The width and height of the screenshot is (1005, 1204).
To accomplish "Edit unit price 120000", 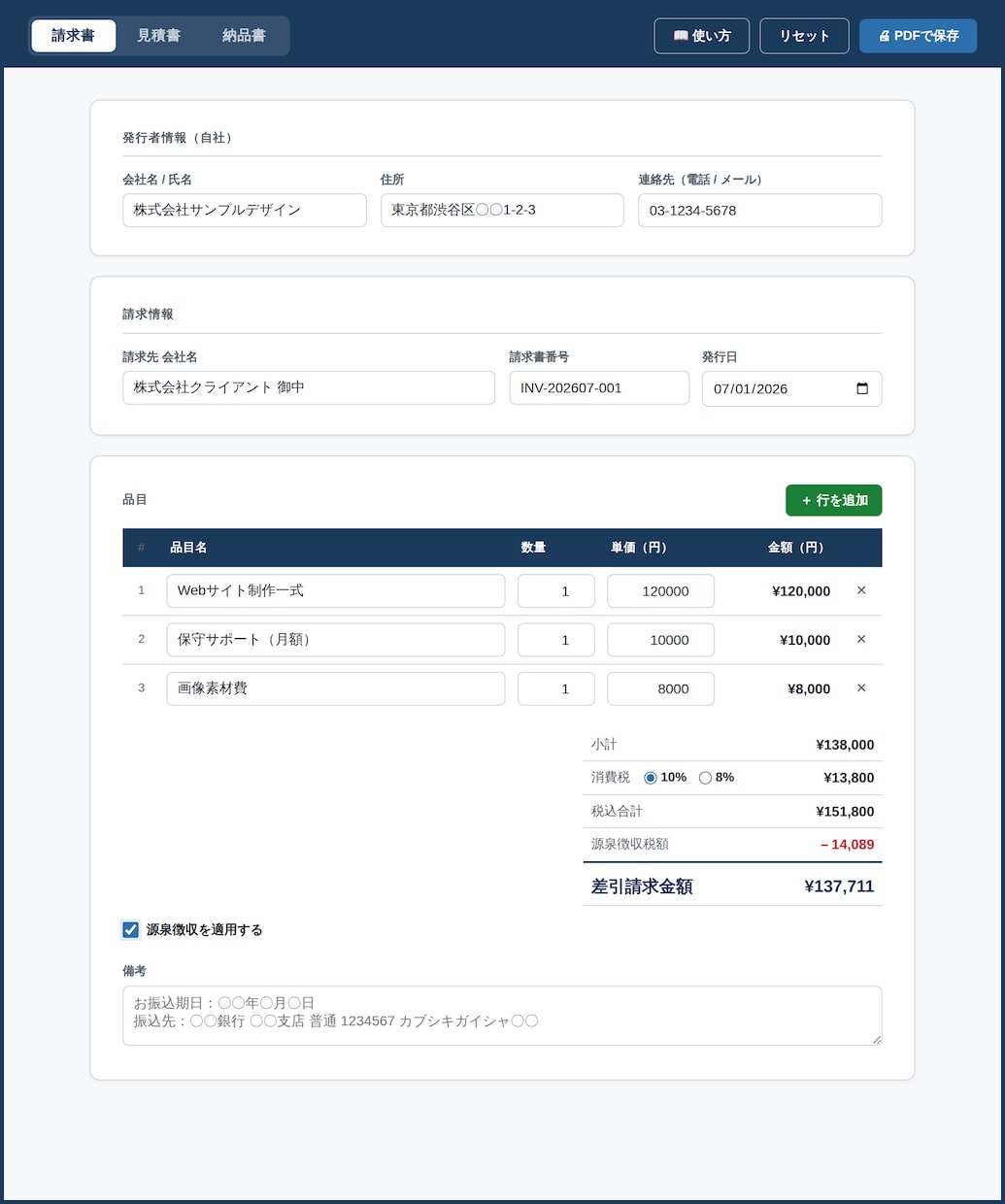I will [x=661, y=590].
